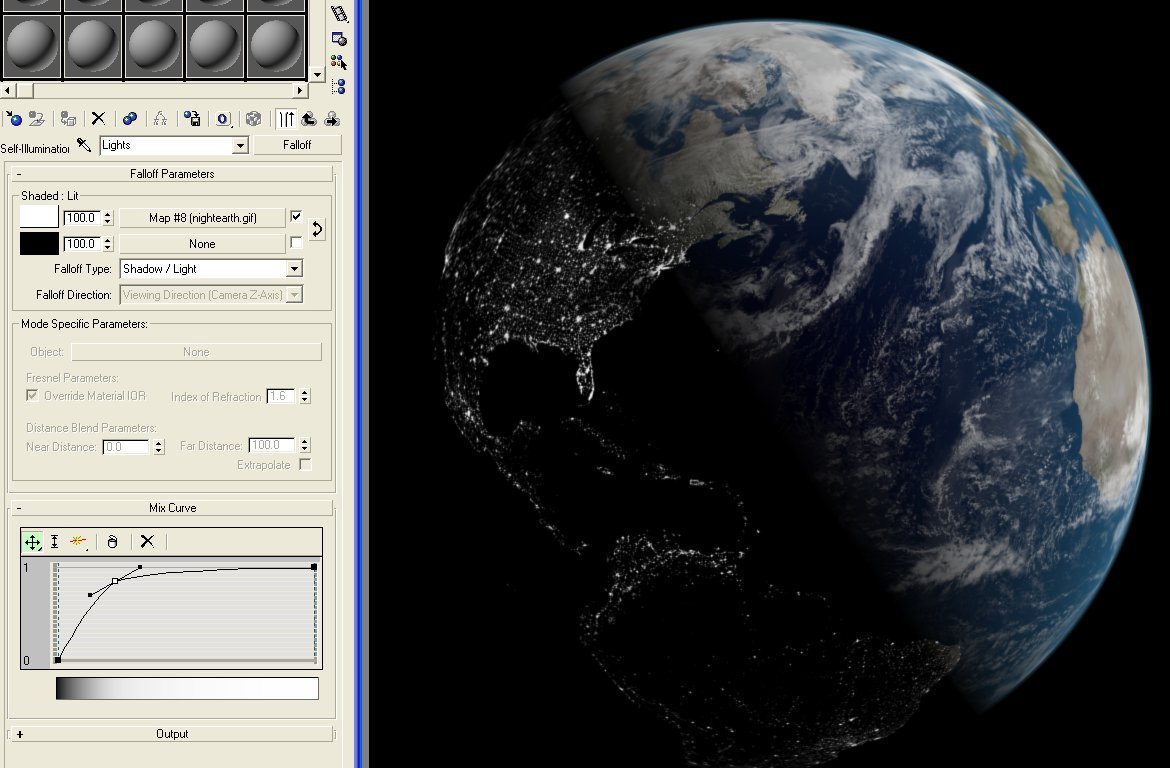Click the Index of Refraction spinner
Screen dimensions: 1170x768
point(304,396)
